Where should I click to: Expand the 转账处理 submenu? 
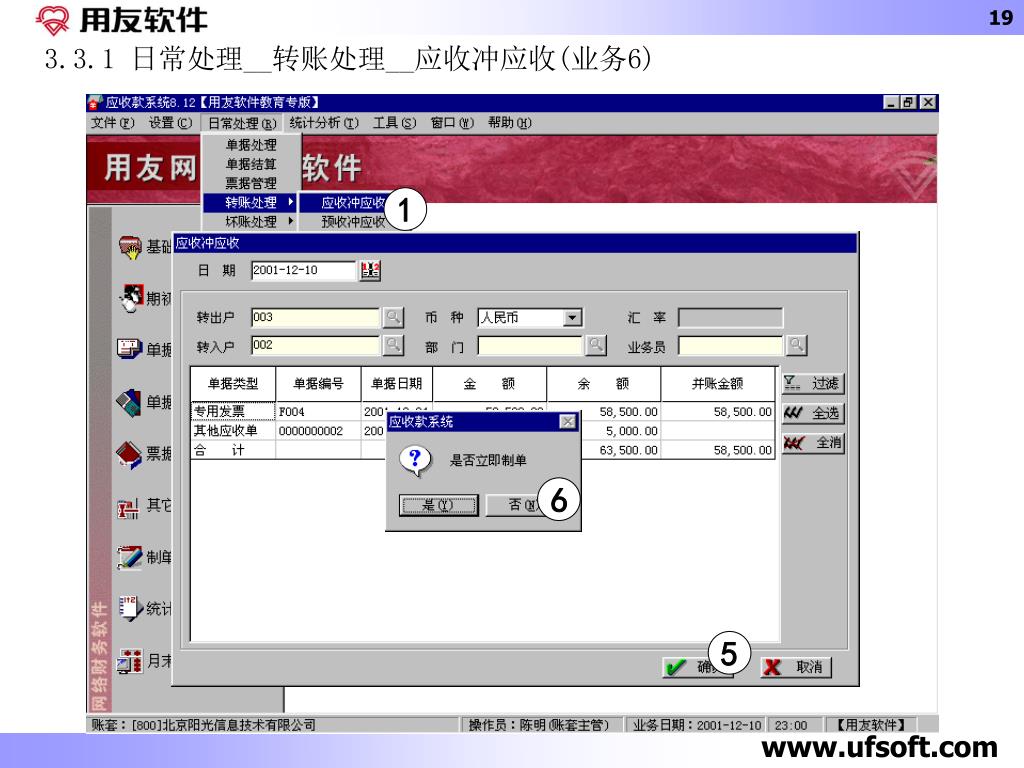251,202
